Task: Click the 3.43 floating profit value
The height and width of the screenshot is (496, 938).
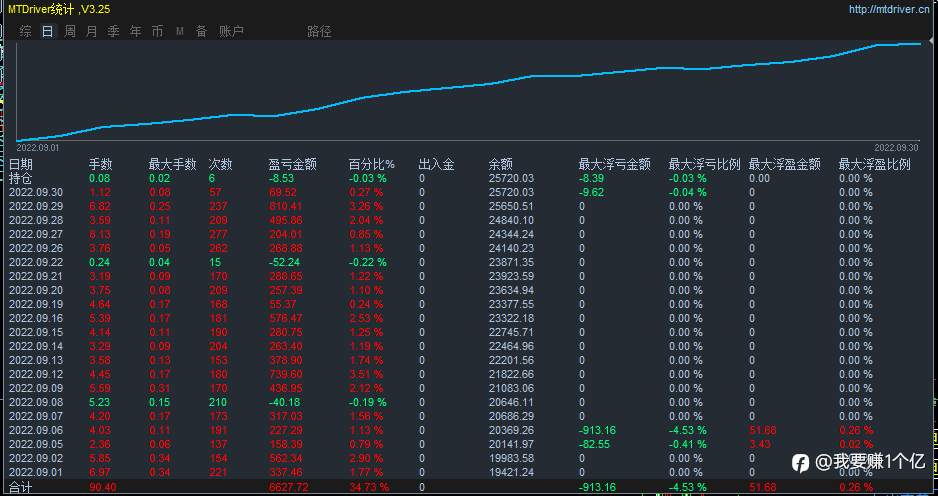Action: 760,444
